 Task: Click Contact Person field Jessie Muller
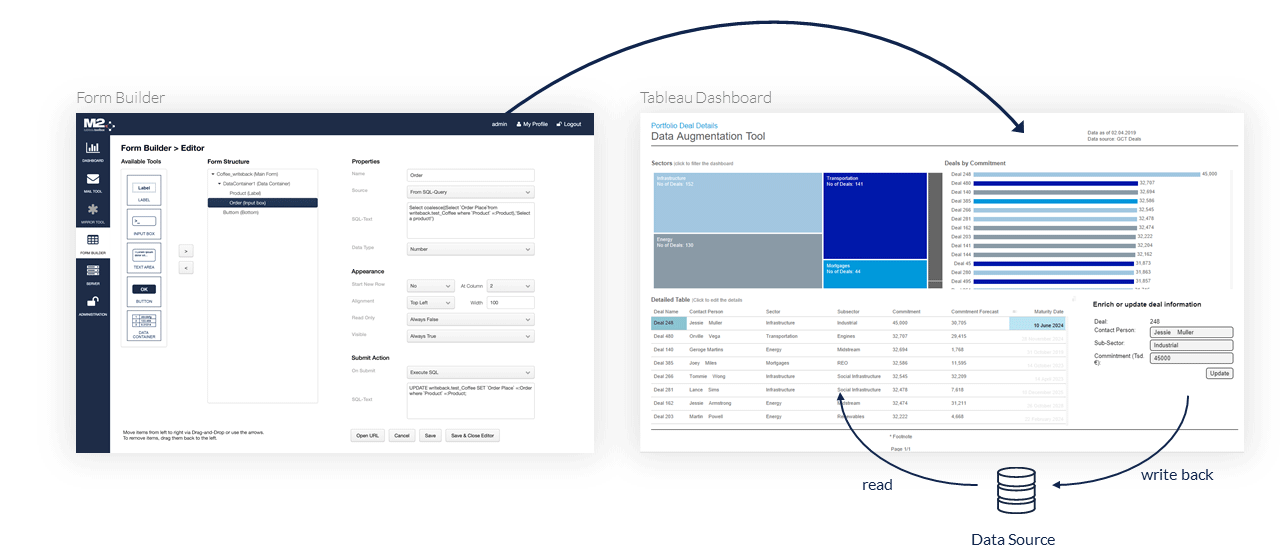point(1190,332)
